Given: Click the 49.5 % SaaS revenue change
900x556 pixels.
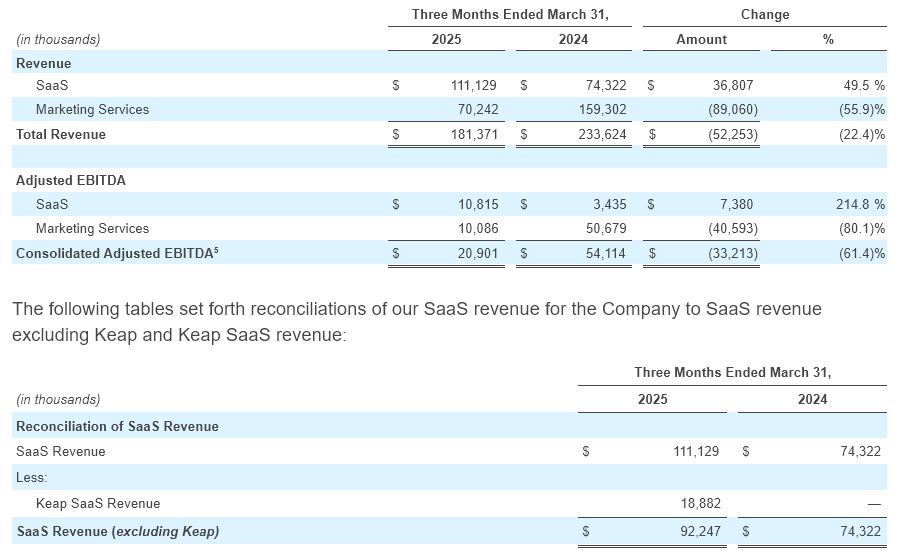Looking at the screenshot, I should point(864,85).
